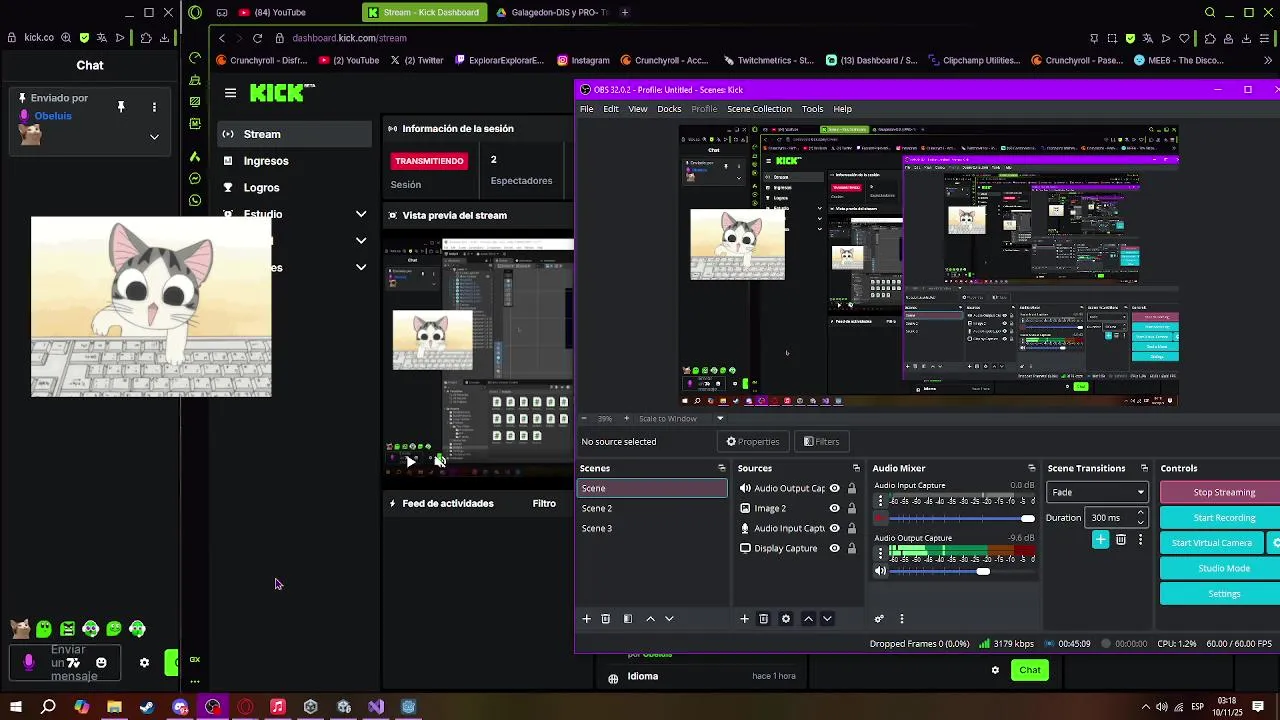
Task: Switch to the YouTube browser tab
Action: coord(275,12)
